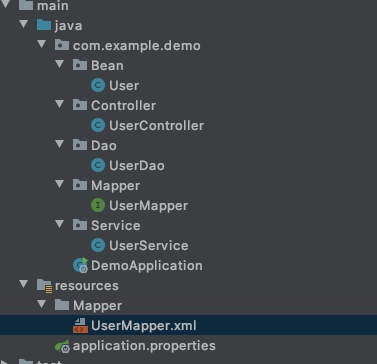This screenshot has height=364, width=377.
Task: Click the UserService class icon
Action: [98, 245]
